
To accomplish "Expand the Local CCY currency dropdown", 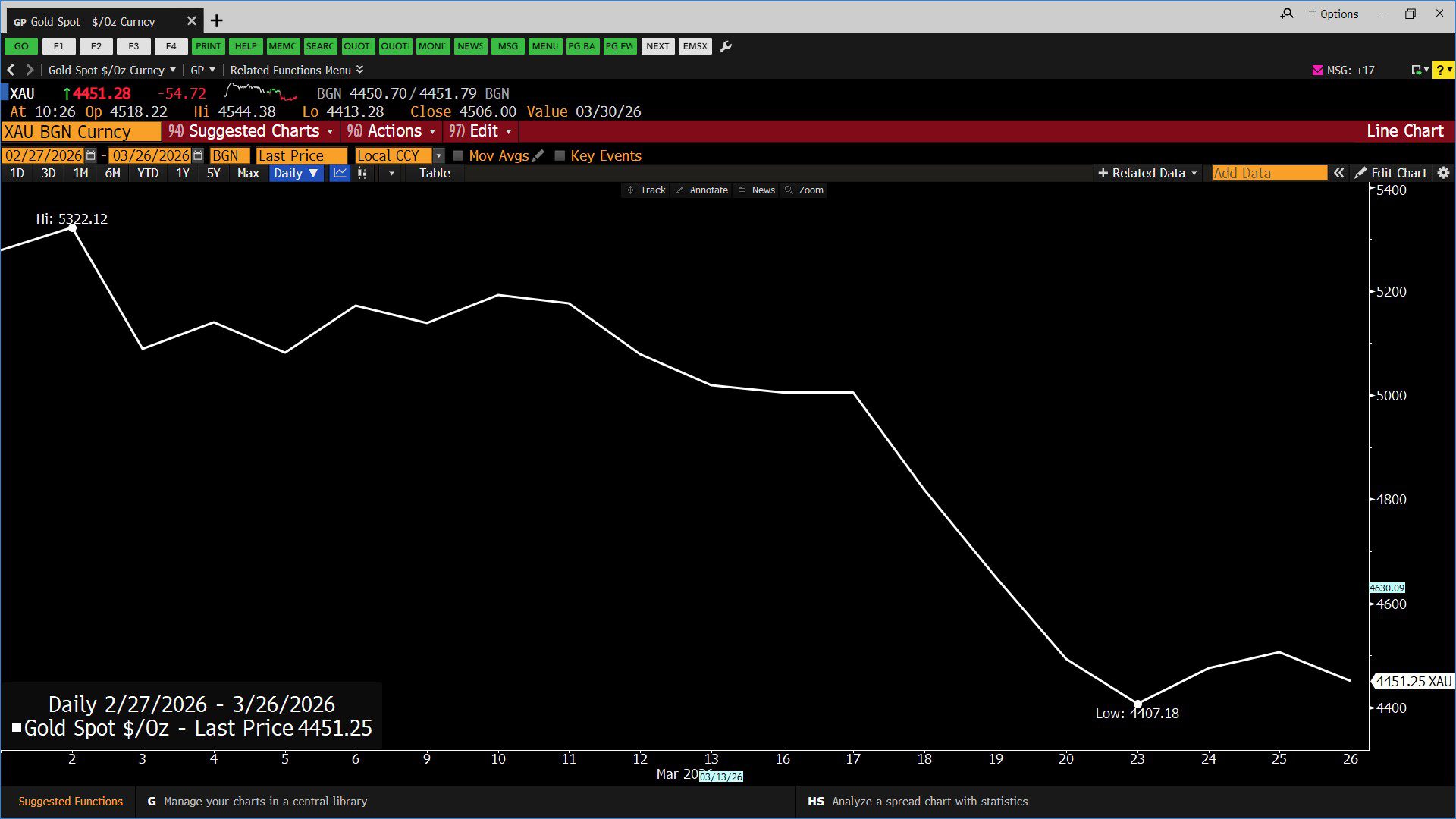I will (438, 155).
